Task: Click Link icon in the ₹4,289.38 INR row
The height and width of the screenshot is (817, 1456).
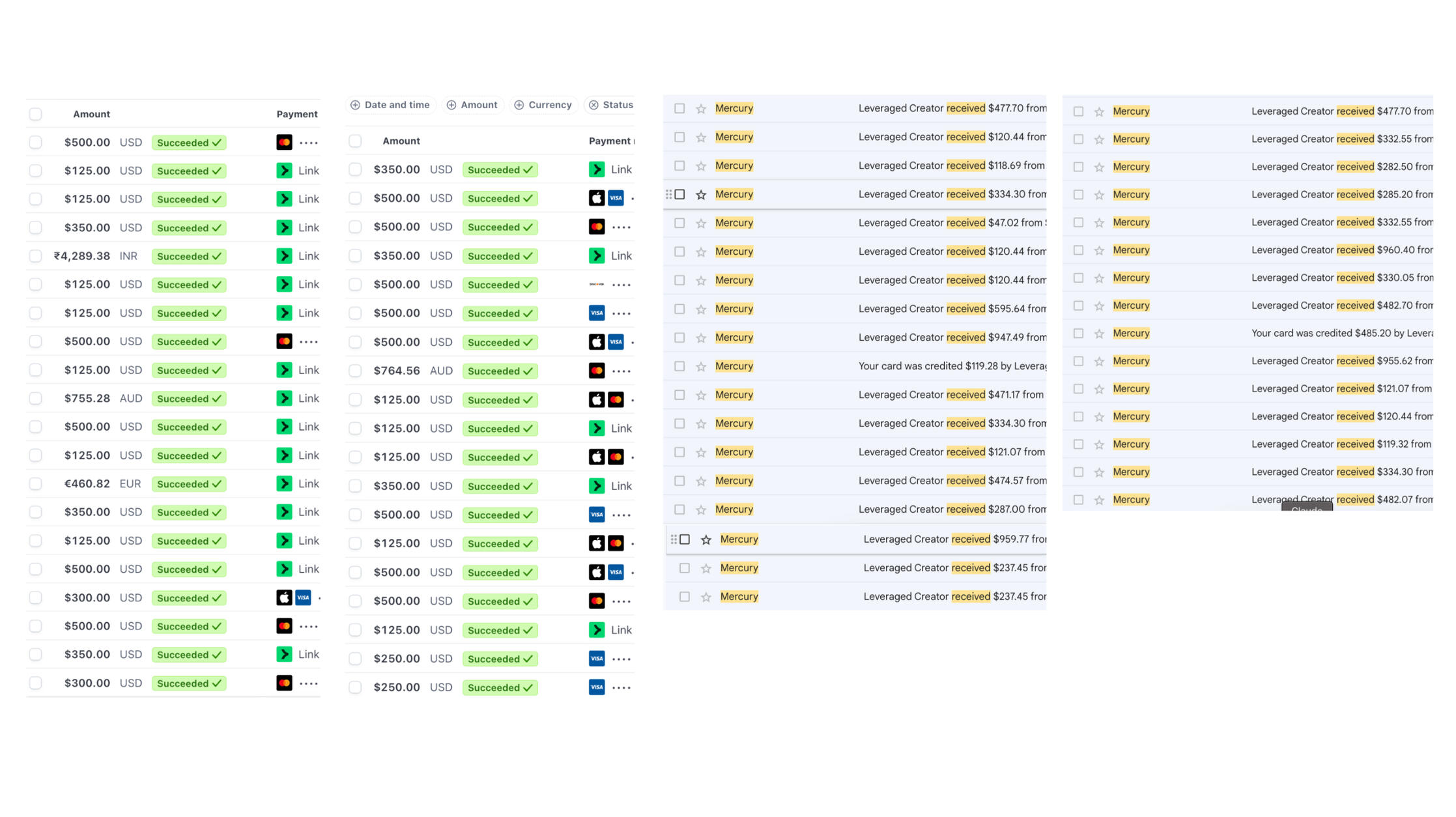Action: [284, 256]
